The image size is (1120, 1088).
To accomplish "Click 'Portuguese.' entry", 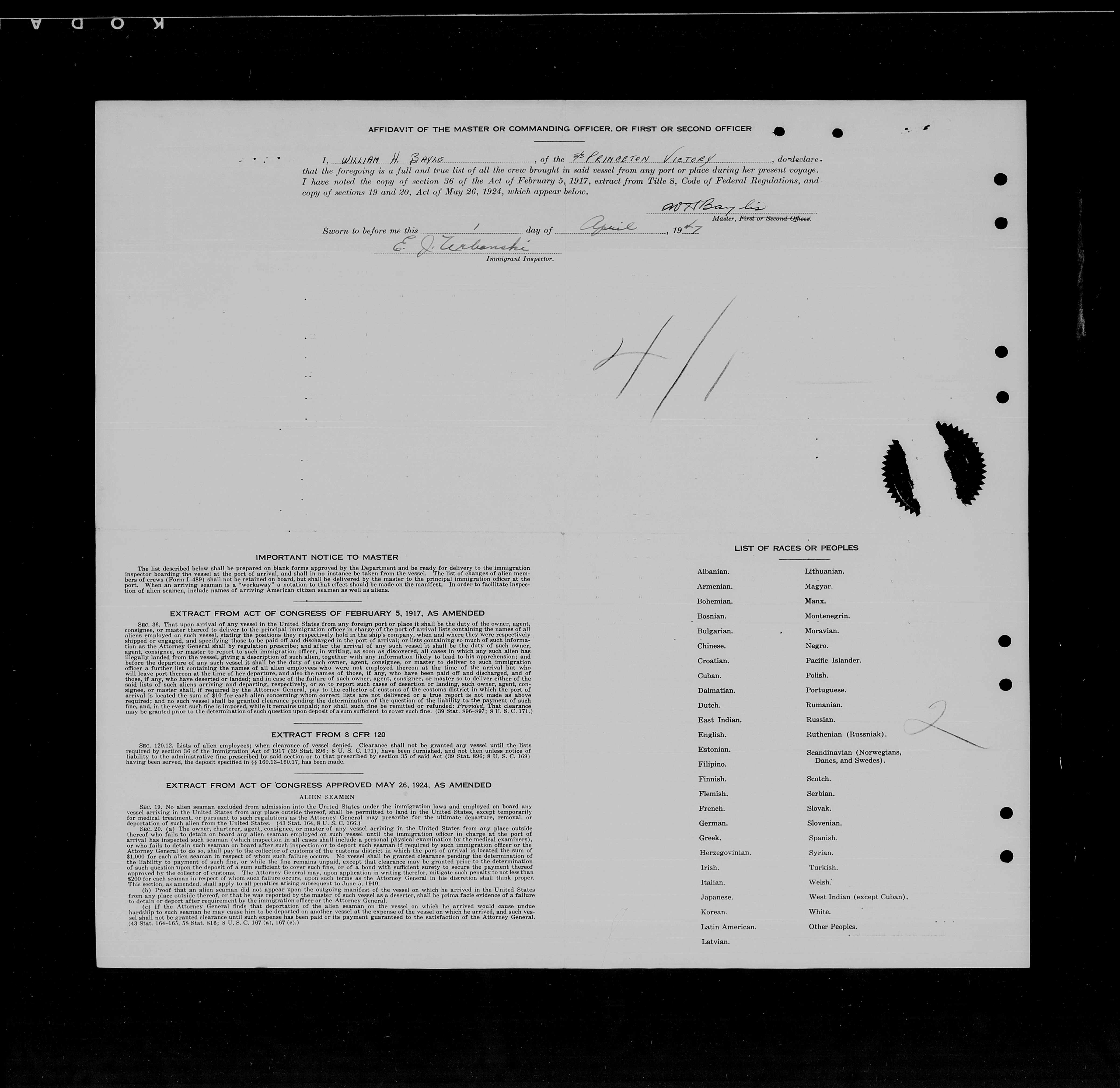I will tap(826, 690).
